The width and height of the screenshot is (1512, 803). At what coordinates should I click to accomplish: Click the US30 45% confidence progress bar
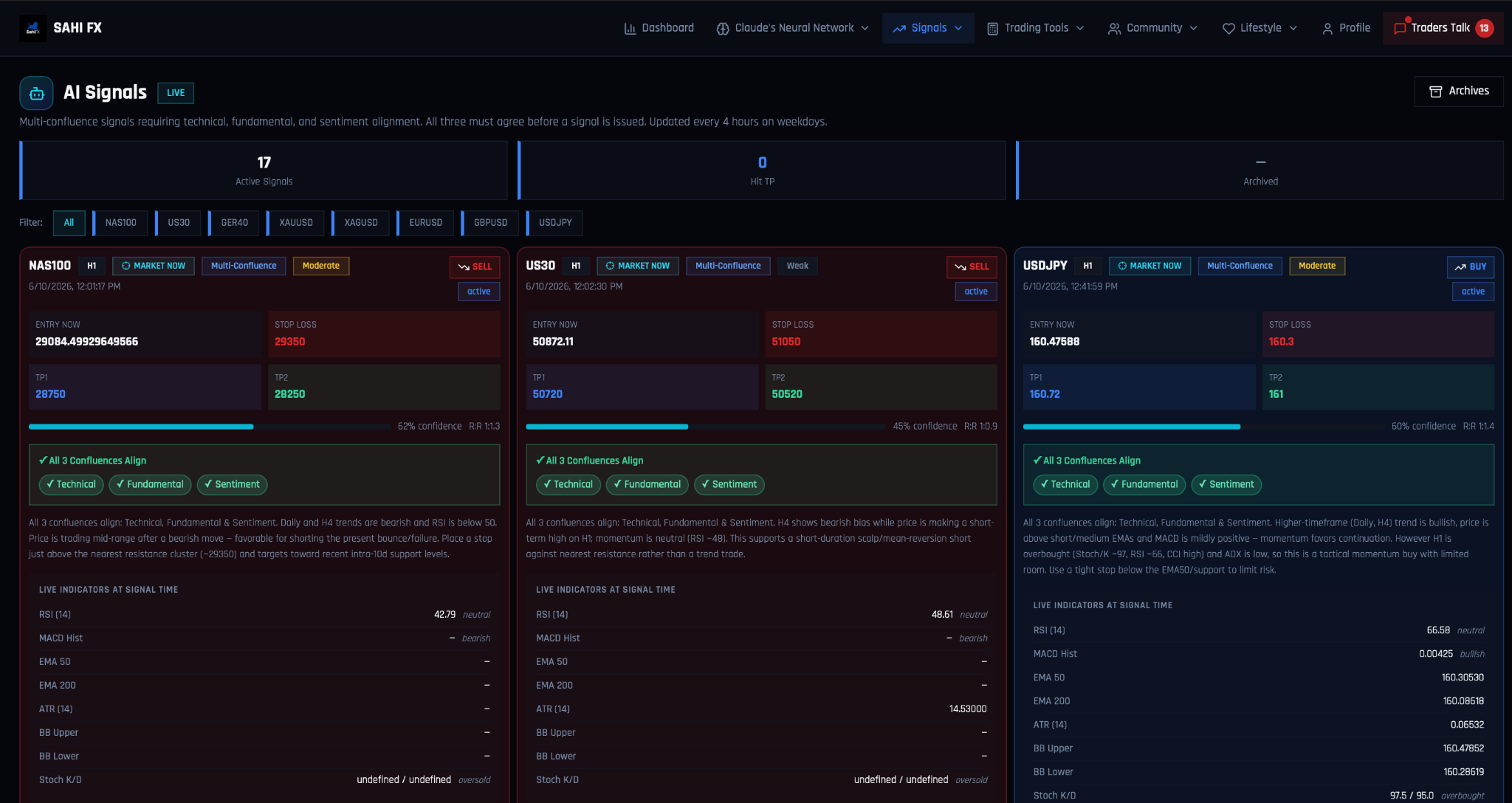705,427
